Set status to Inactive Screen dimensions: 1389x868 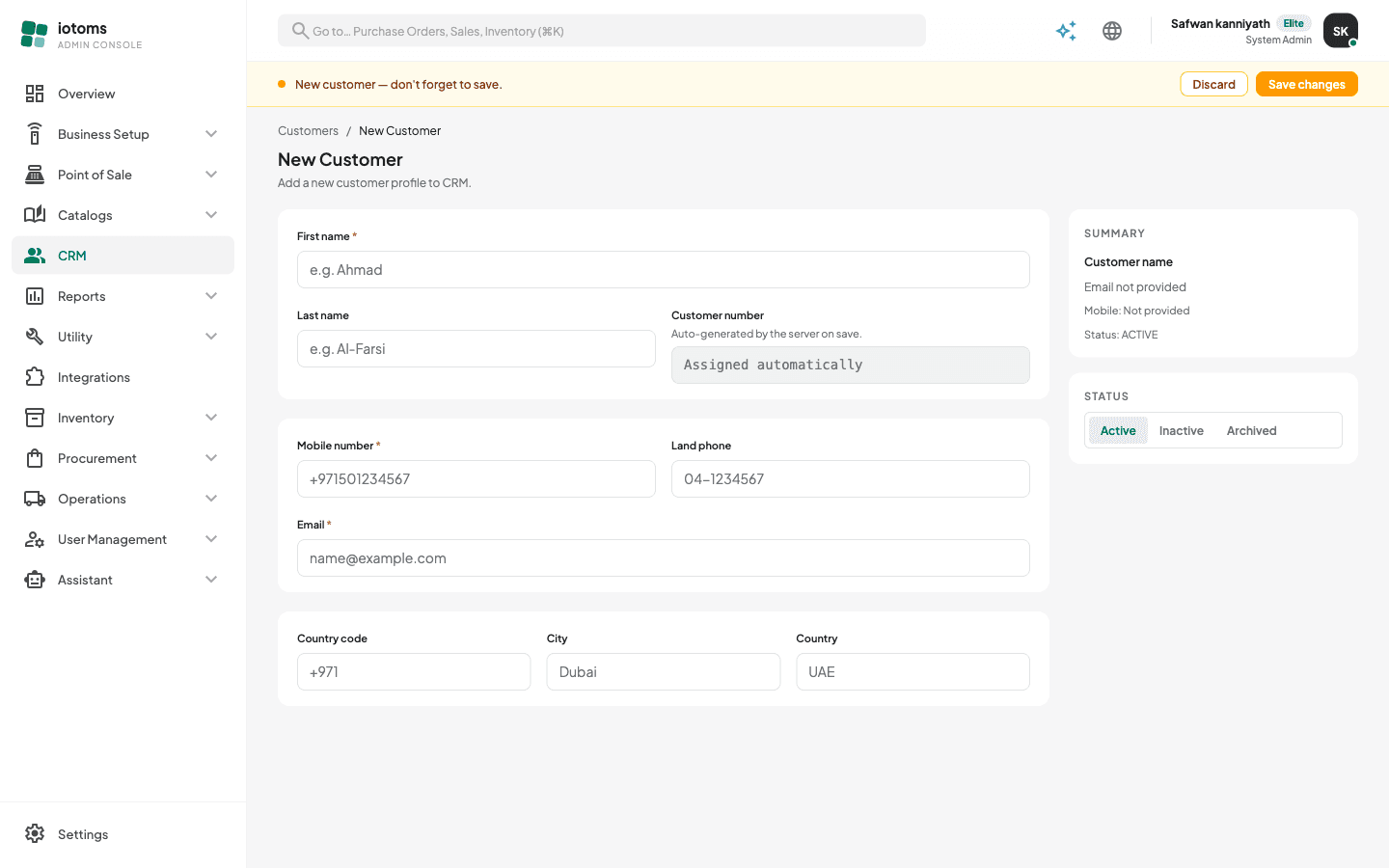pyautogui.click(x=1182, y=430)
